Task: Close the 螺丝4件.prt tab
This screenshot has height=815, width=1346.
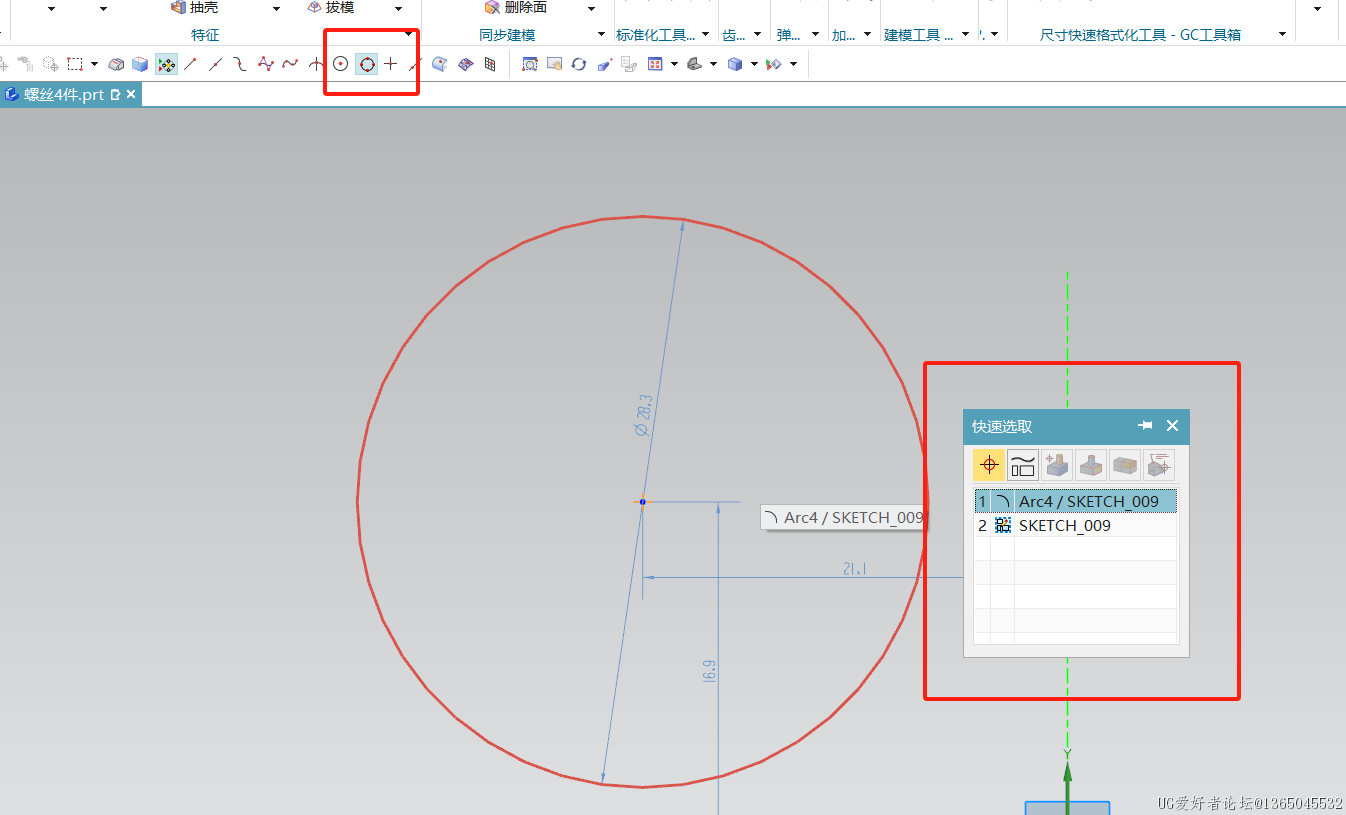Action: point(131,94)
